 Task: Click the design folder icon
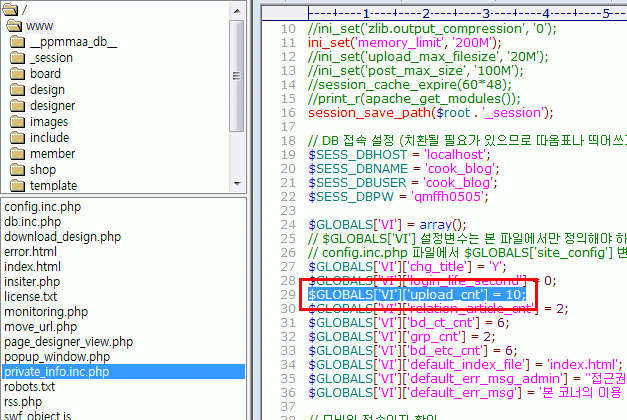[18, 90]
